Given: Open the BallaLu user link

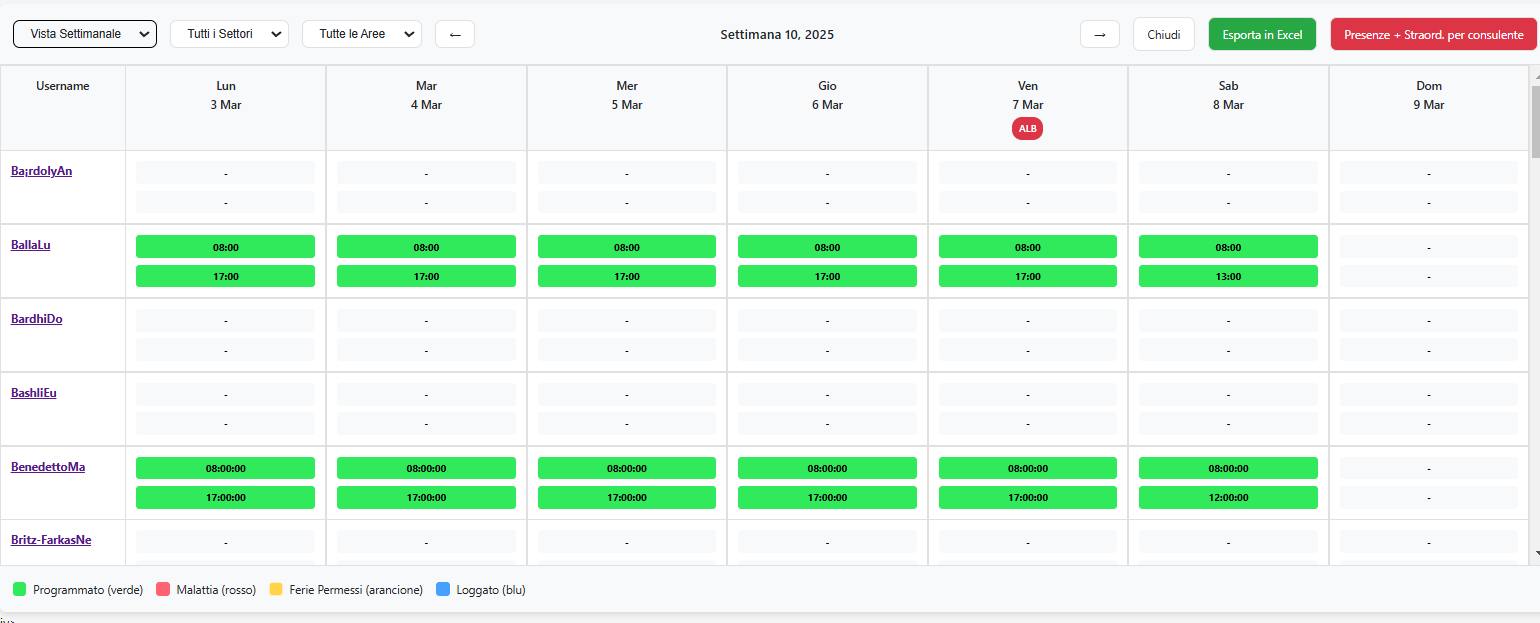Looking at the screenshot, I should coord(31,245).
